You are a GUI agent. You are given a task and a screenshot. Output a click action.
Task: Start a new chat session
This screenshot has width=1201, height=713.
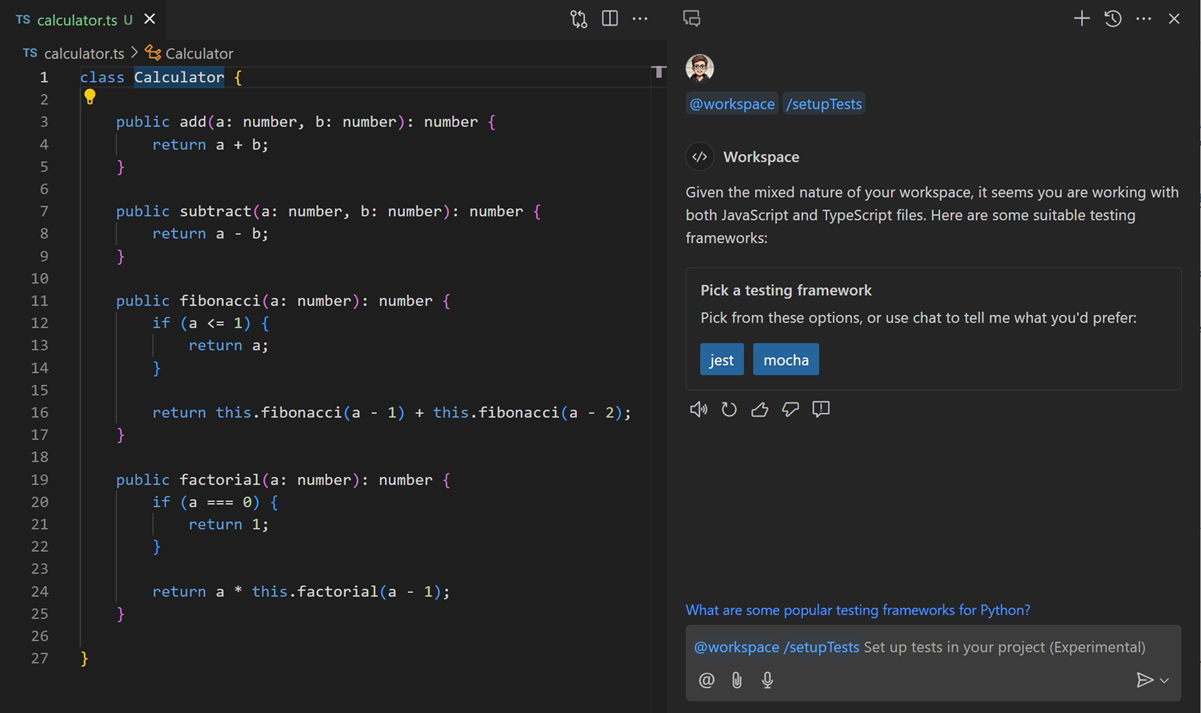[x=1081, y=18]
